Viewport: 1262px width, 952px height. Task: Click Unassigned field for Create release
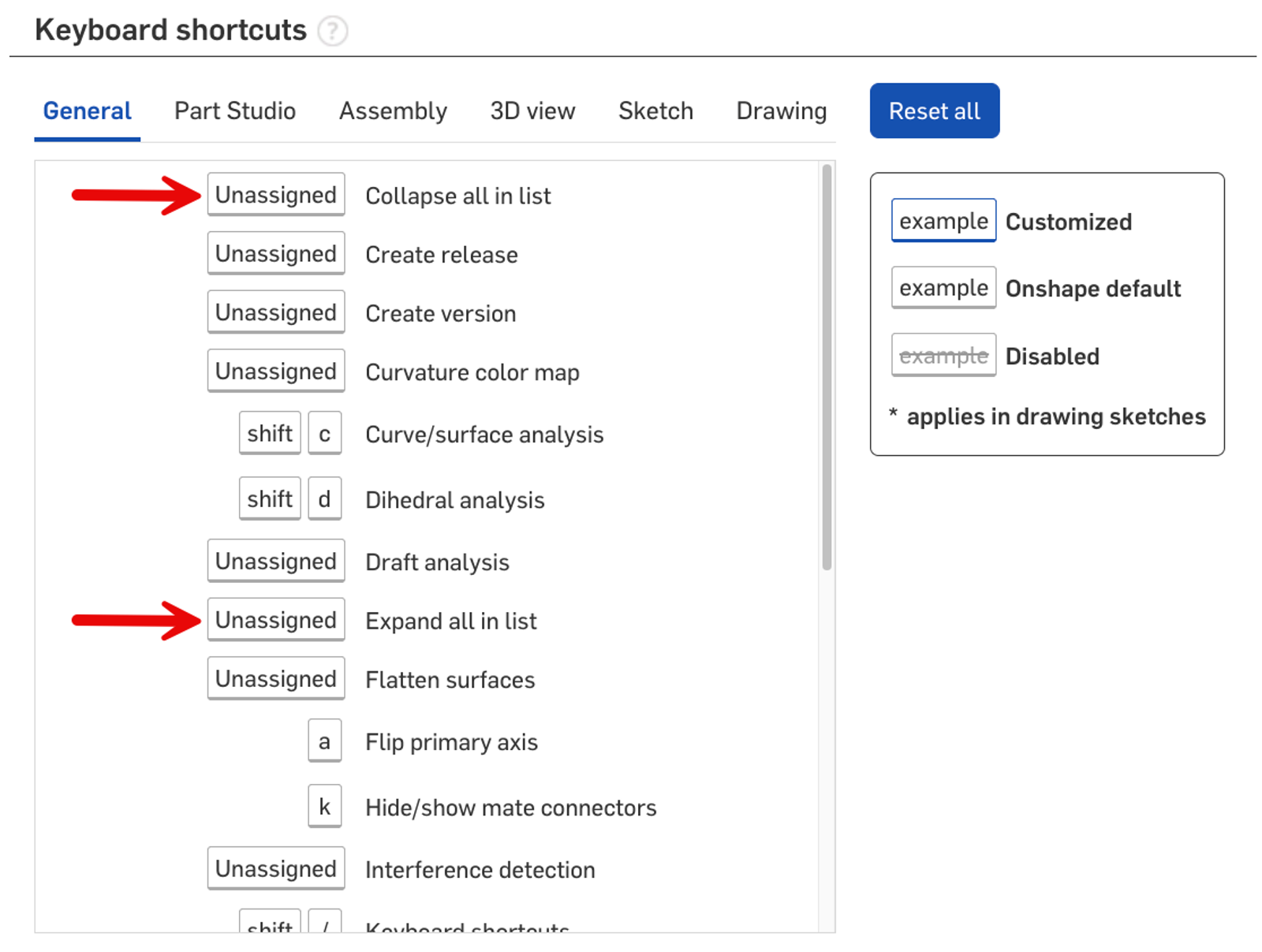coord(276,254)
